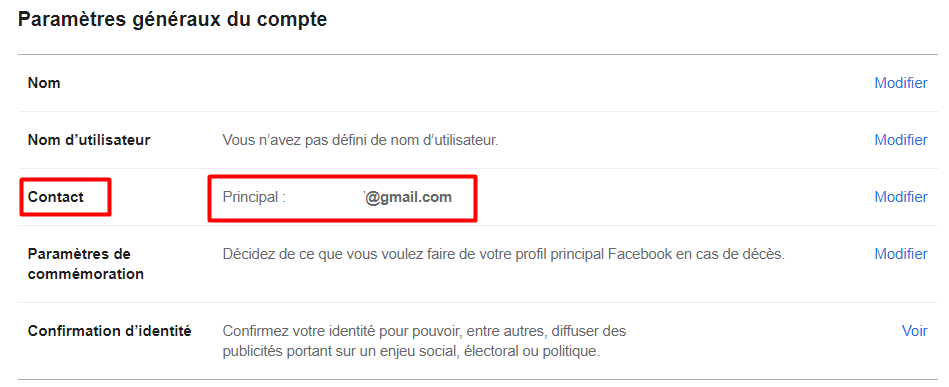Viewport: 949px width, 387px height.
Task: Modify the Paramètres de commémoration setting
Action: 901,254
